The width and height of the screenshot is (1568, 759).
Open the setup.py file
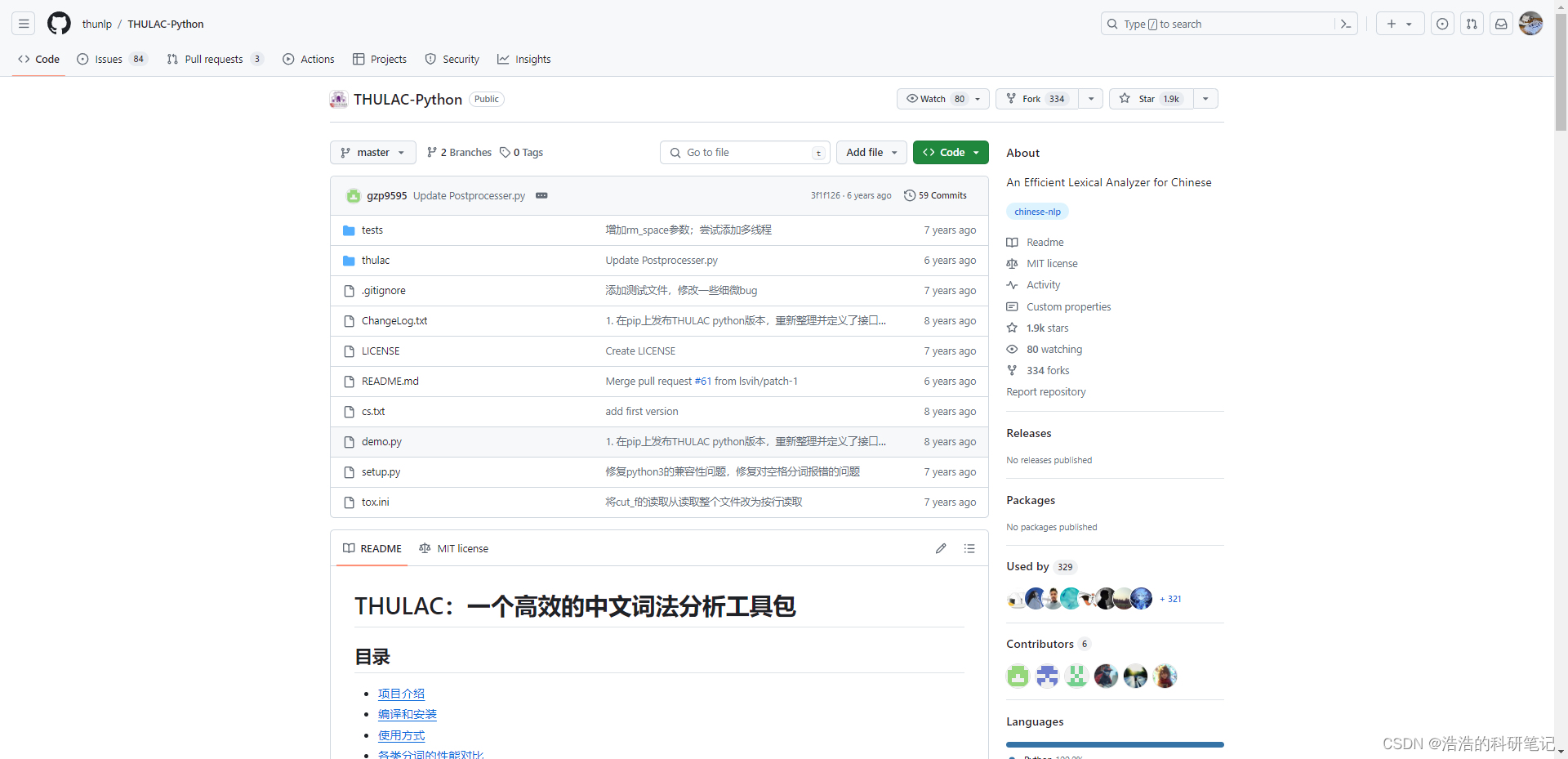coord(381,472)
